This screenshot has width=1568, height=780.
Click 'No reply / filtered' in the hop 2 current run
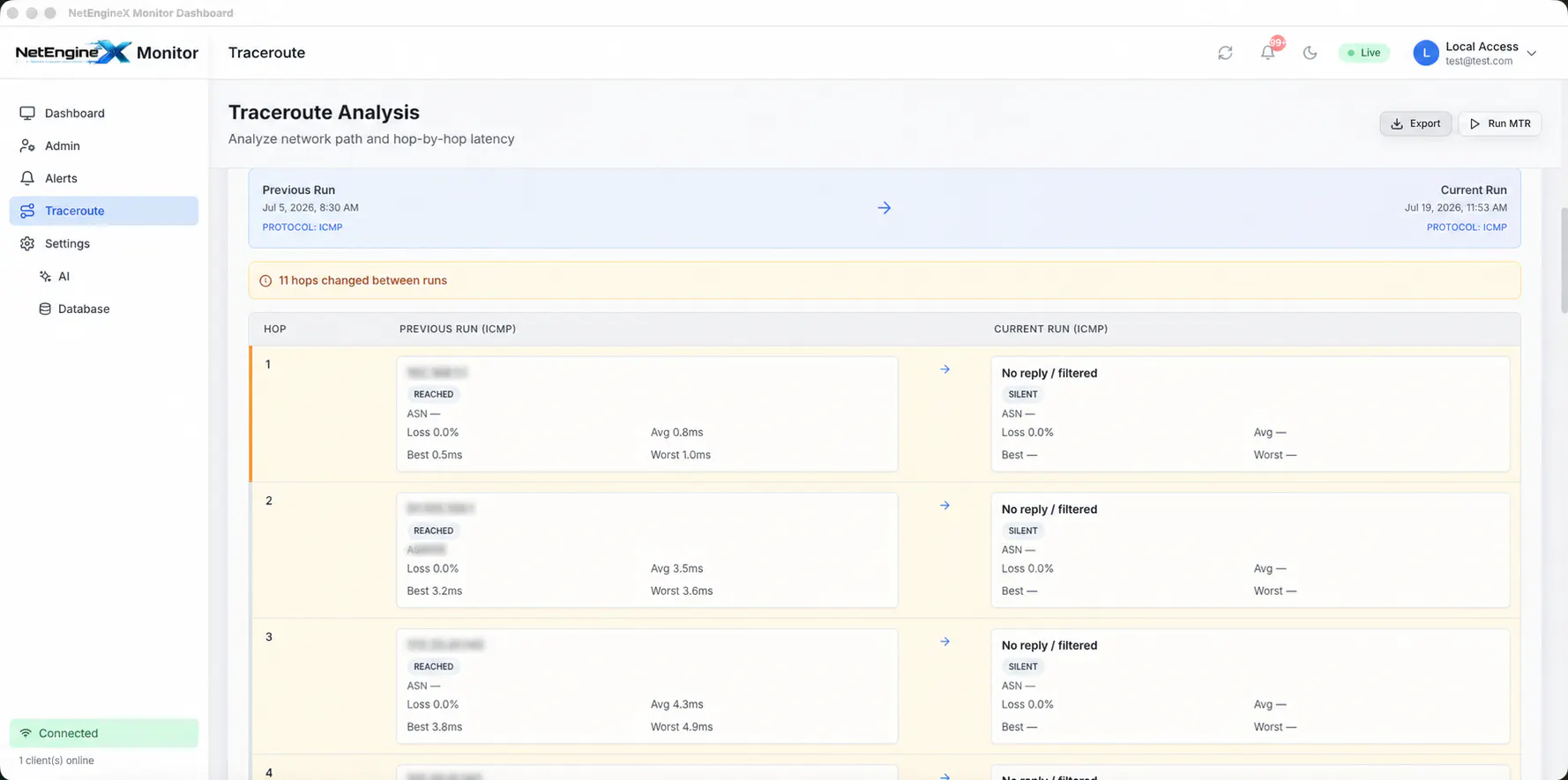(x=1049, y=509)
